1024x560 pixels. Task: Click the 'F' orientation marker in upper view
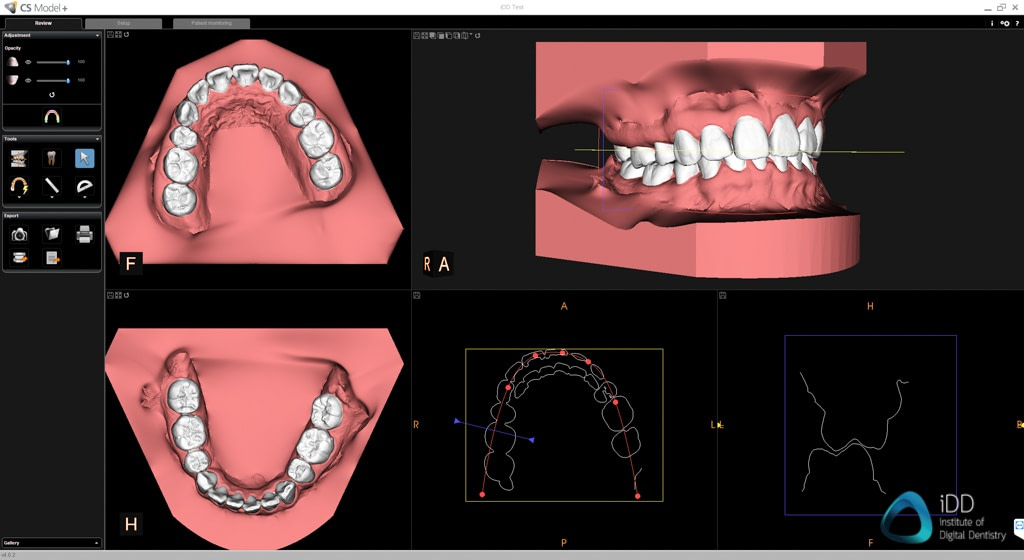[131, 263]
